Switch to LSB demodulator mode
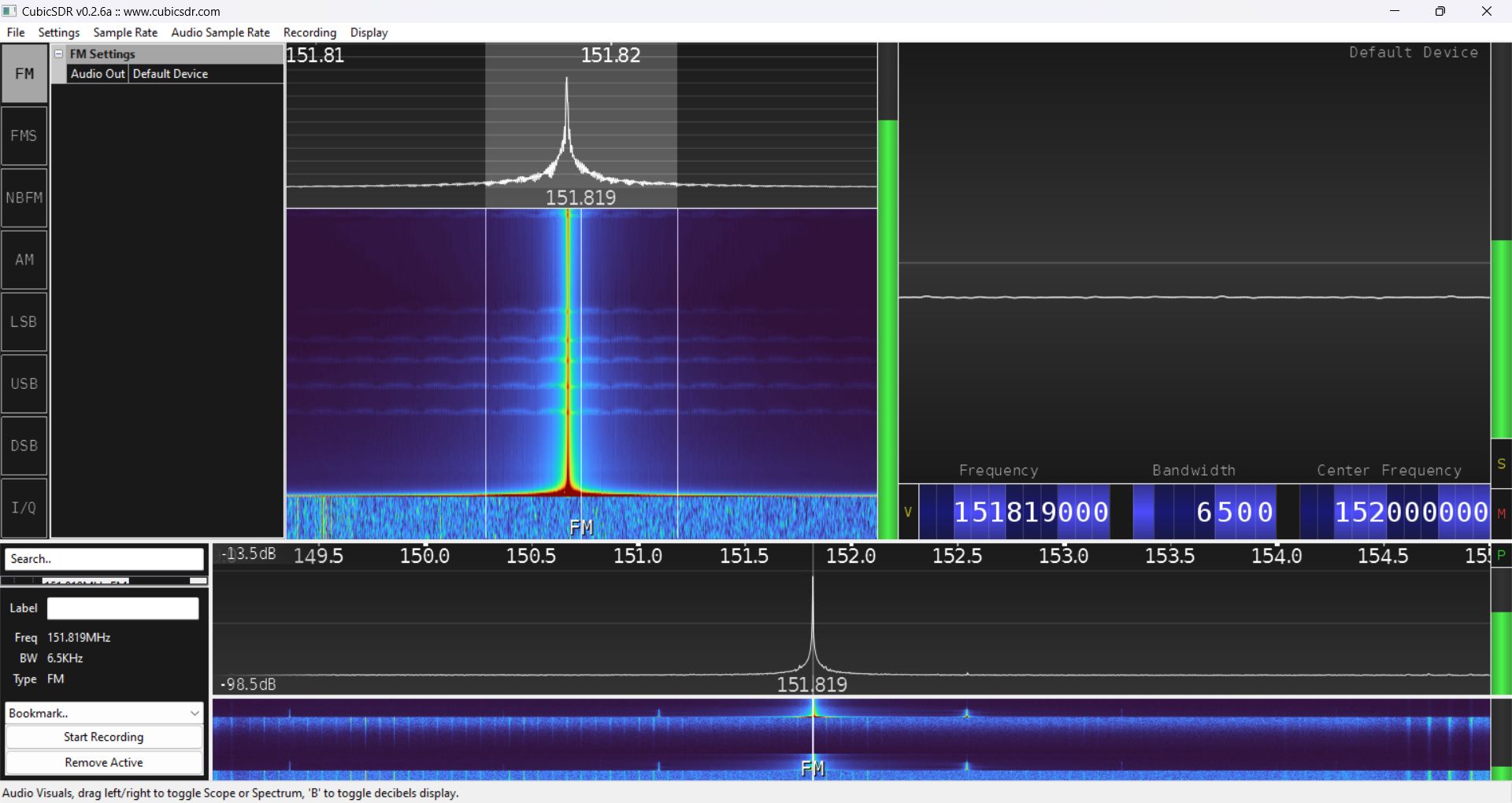The height and width of the screenshot is (803, 1512). pos(24,322)
